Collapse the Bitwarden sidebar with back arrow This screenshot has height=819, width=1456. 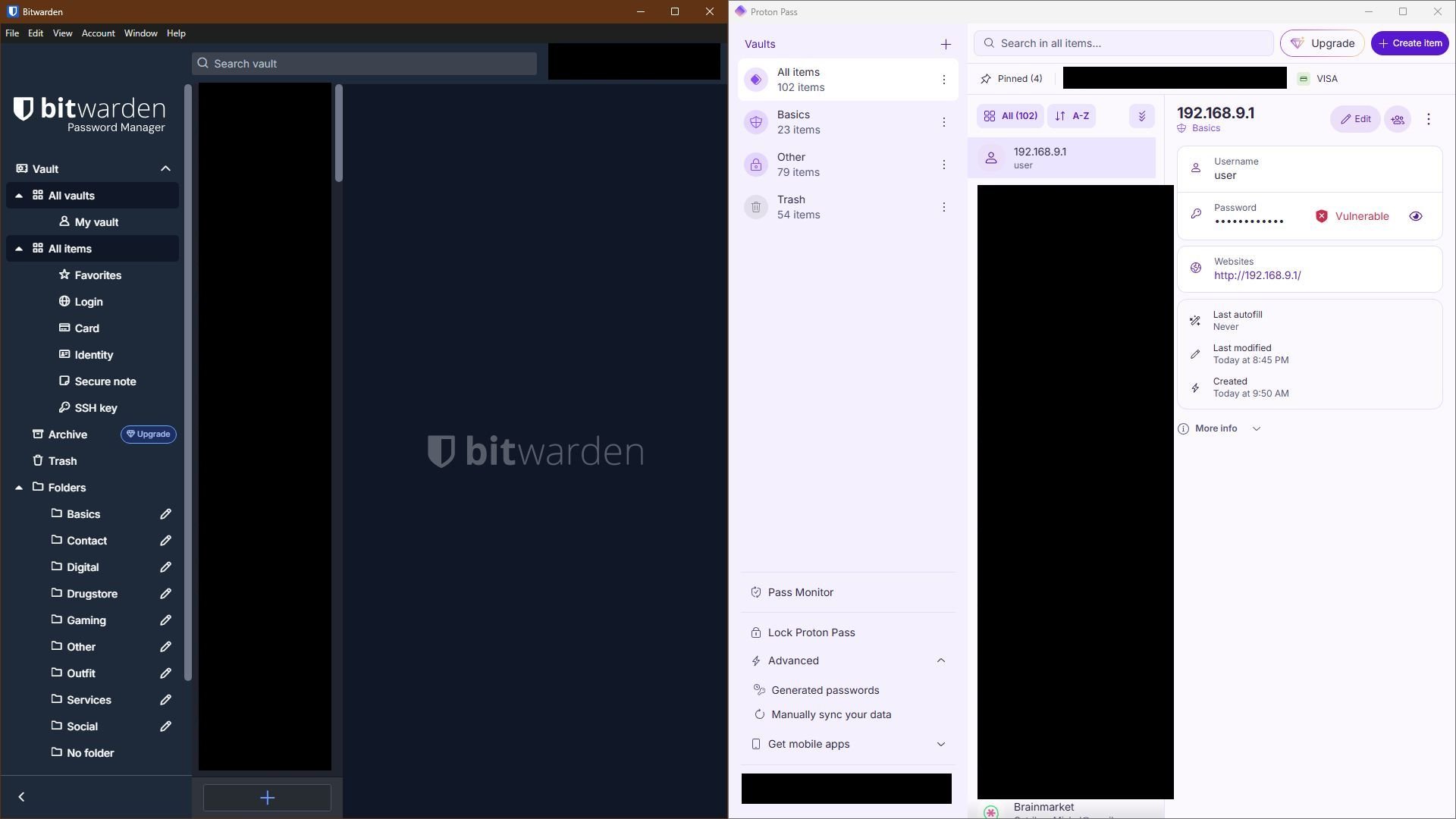[21, 797]
